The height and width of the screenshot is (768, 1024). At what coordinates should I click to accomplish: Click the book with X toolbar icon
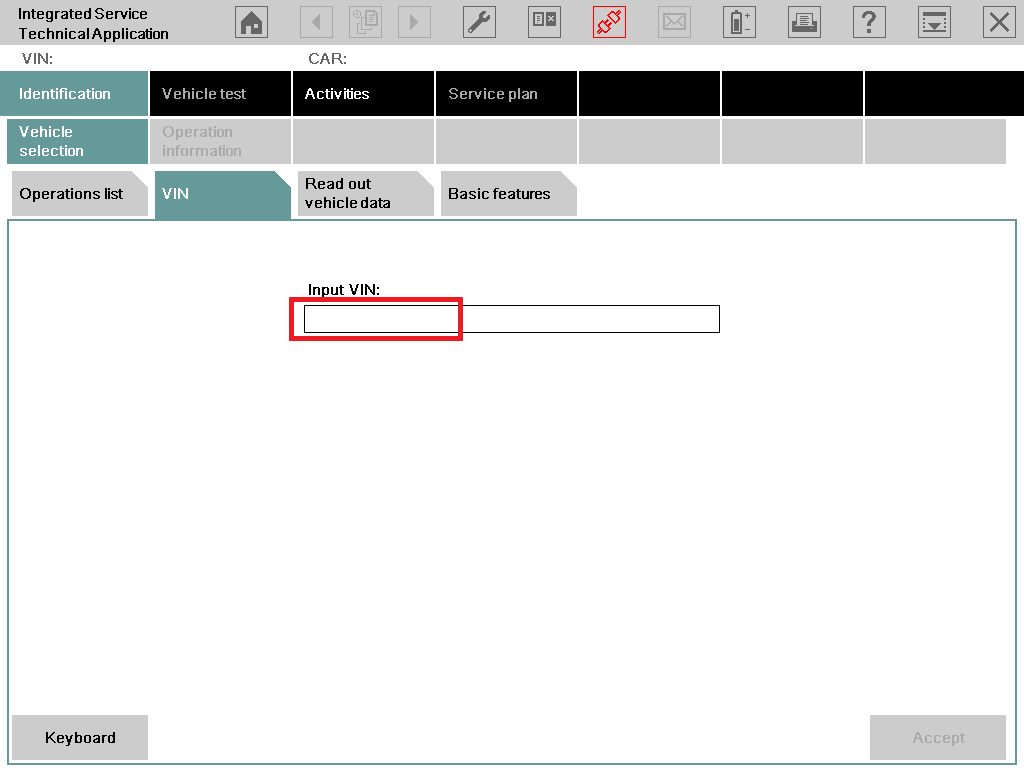(x=544, y=22)
